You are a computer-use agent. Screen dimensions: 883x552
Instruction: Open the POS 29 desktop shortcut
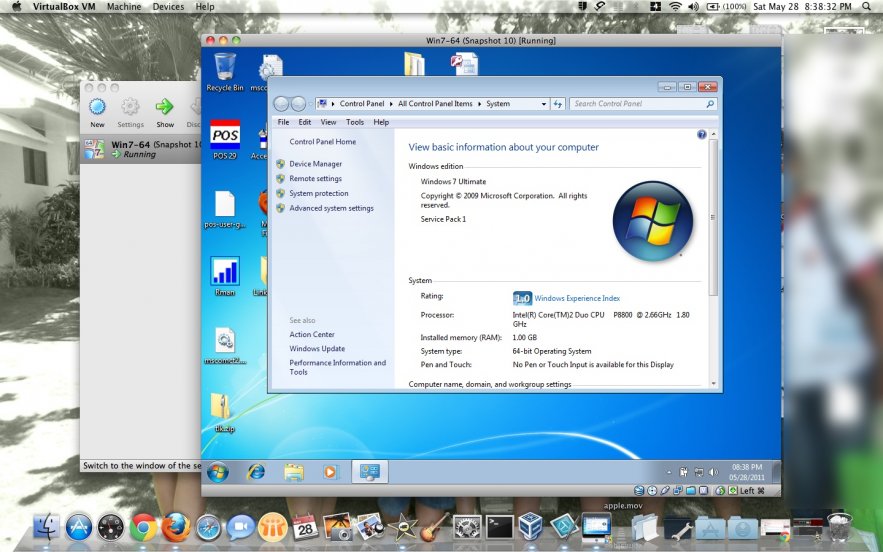pyautogui.click(x=225, y=139)
